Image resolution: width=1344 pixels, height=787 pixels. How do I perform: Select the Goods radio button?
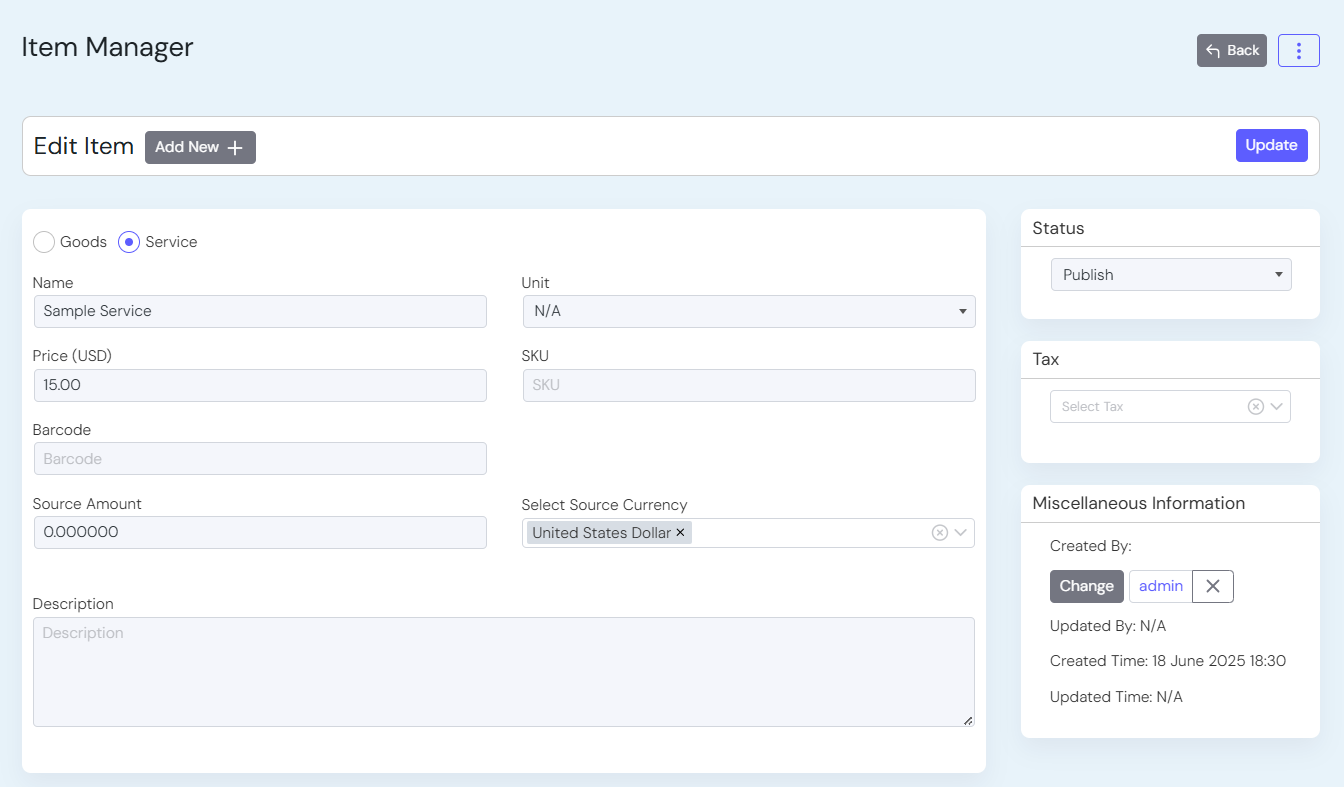44,242
